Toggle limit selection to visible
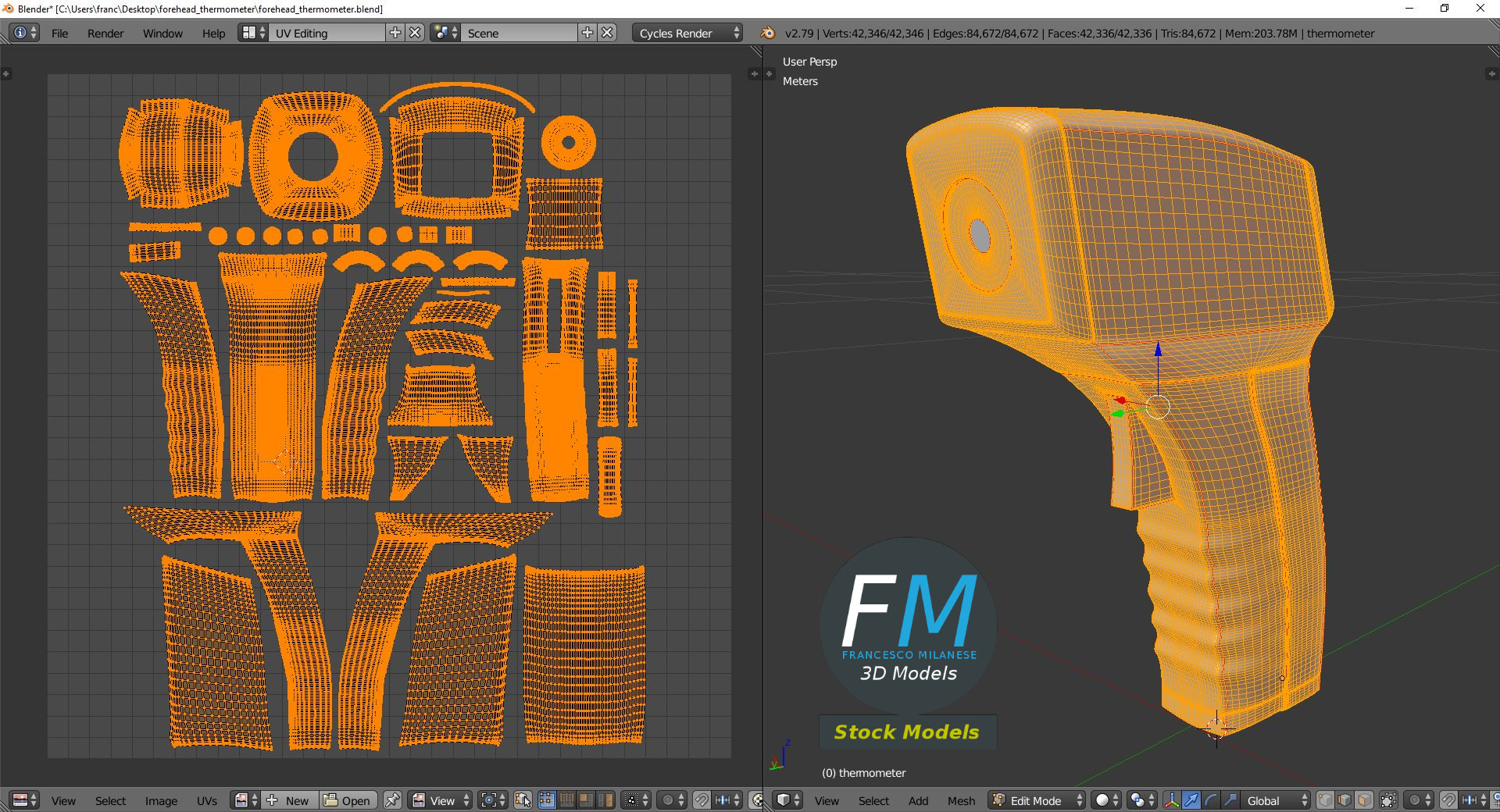 pyautogui.click(x=1388, y=800)
